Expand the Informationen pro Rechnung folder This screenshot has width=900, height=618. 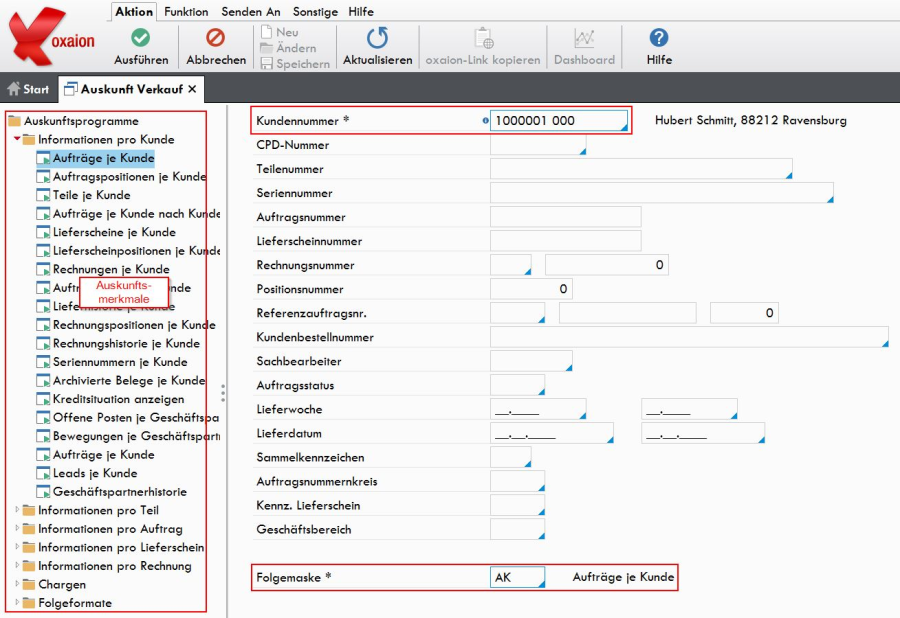(17, 565)
